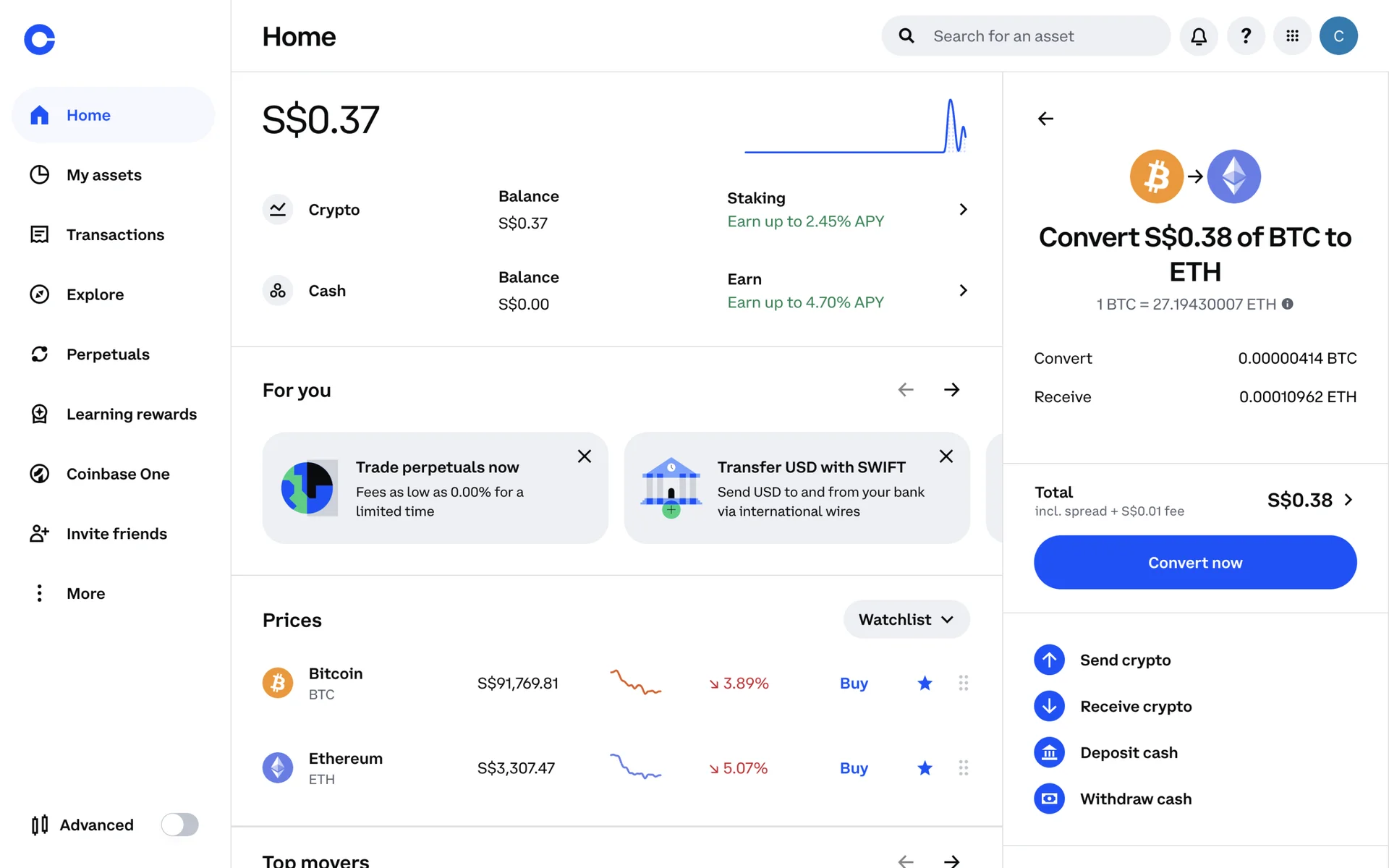Viewport: 1389px width, 868px height.
Task: Click the back arrow in convert panel
Action: point(1045,119)
